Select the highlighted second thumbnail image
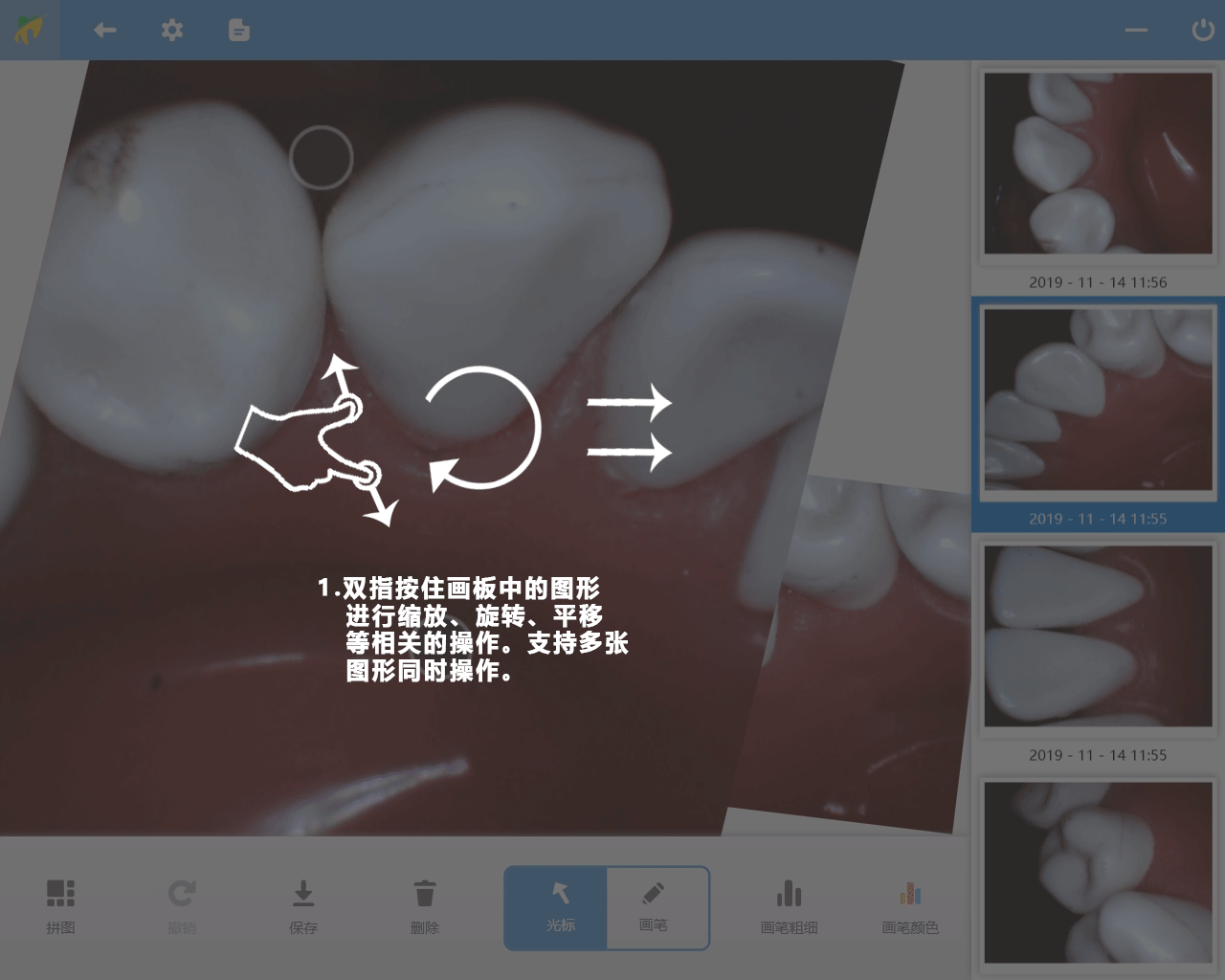Viewport: 1225px width, 980px height. click(1098, 400)
